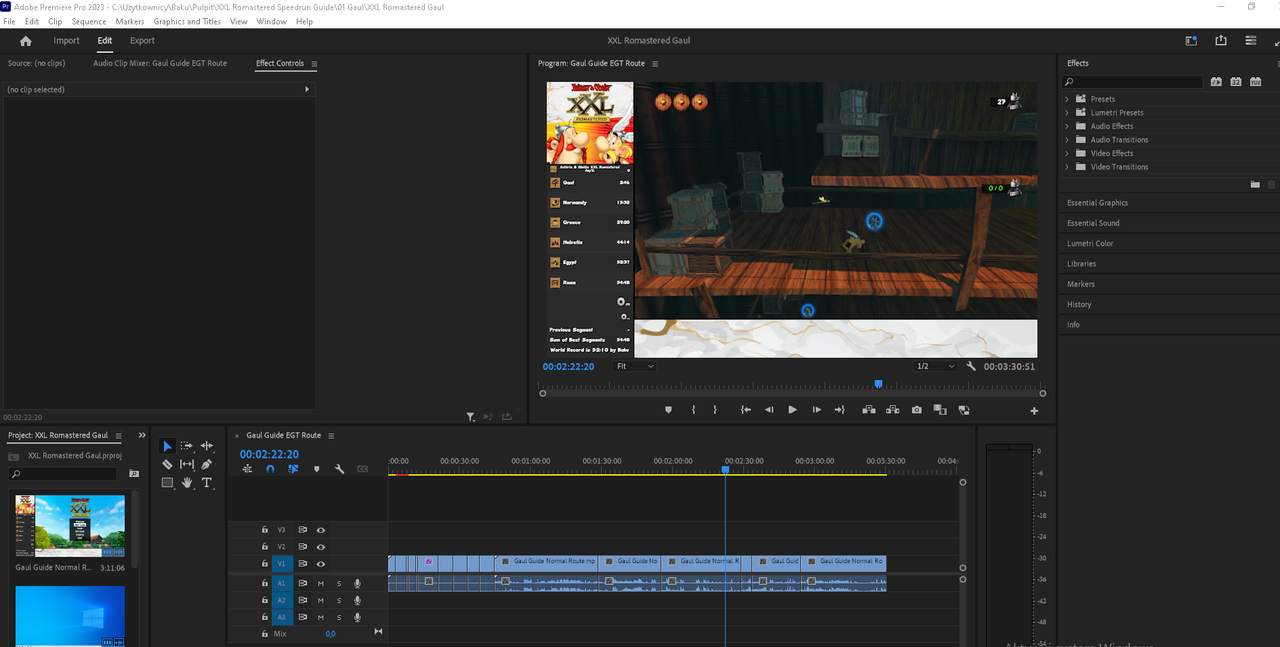Toggle V3 track output eye
The width and height of the screenshot is (1280, 647).
(321, 530)
